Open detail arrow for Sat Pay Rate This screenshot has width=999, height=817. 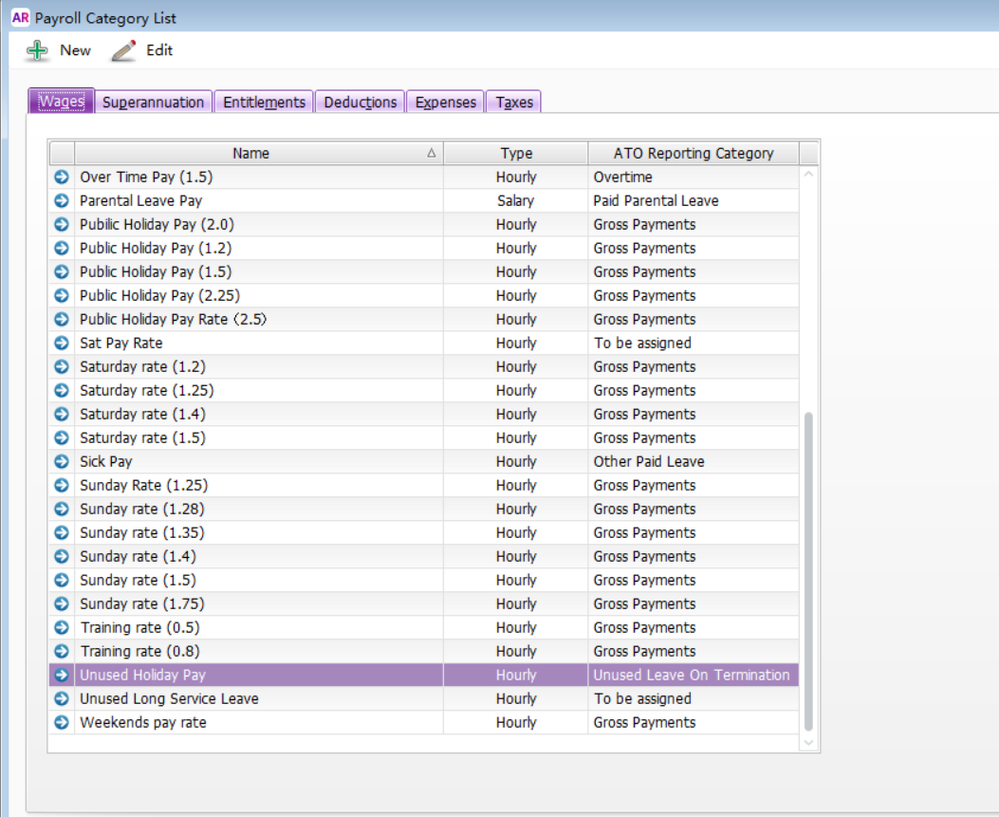coord(61,343)
